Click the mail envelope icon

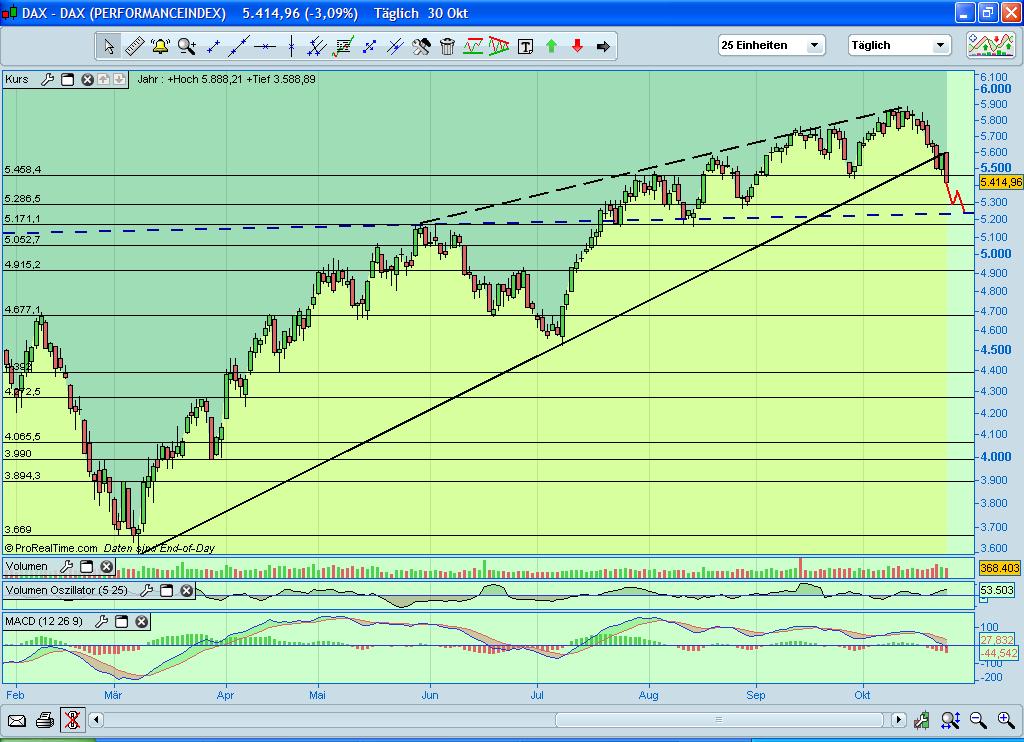(17, 720)
